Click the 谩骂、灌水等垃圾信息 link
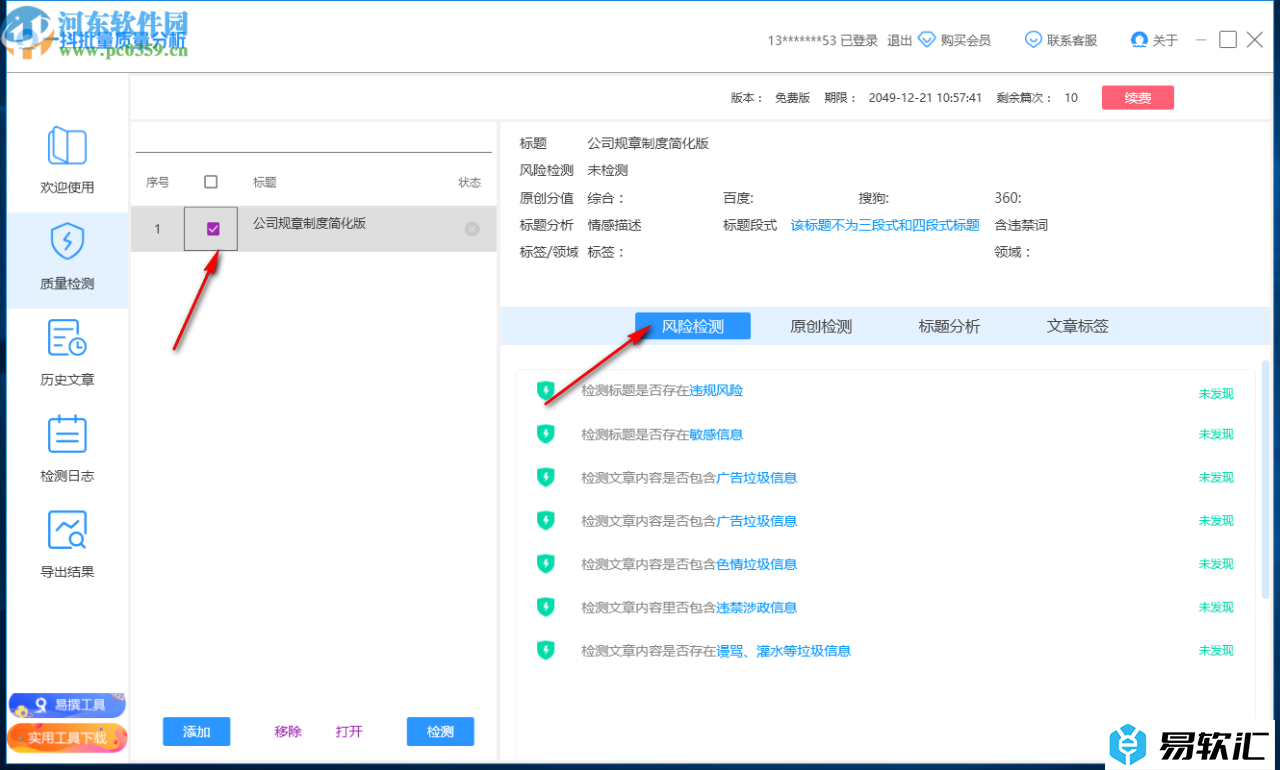The width and height of the screenshot is (1280, 770). pyautogui.click(x=784, y=650)
